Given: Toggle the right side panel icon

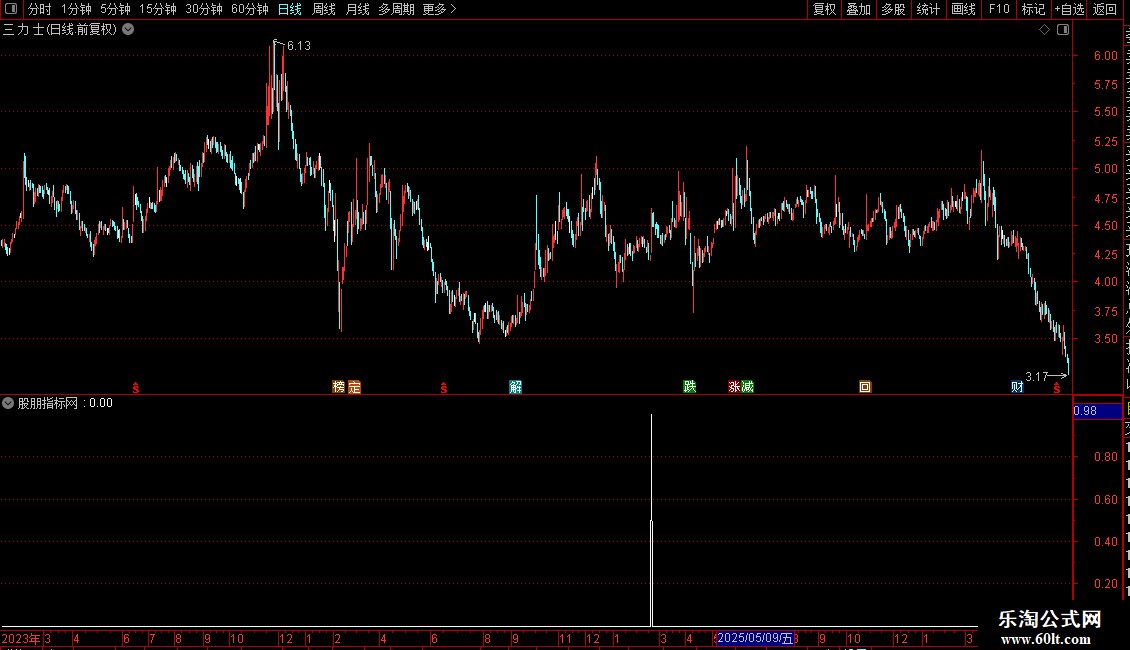Looking at the screenshot, I should (1063, 30).
